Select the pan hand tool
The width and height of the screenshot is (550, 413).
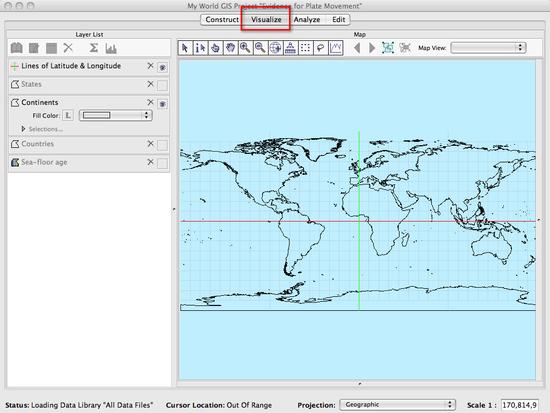click(230, 48)
